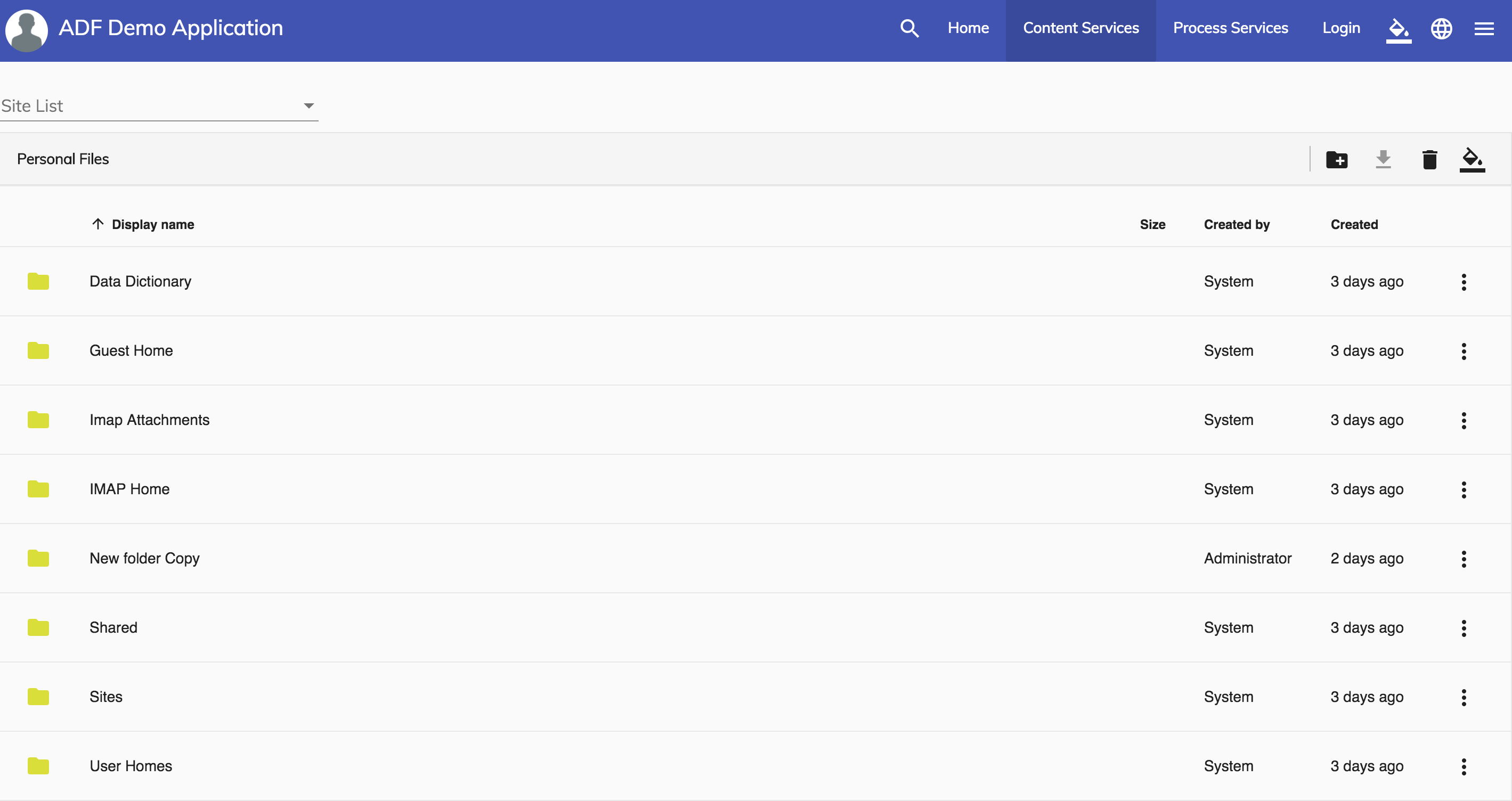
Task: Click the delete (trash) icon in toolbar
Action: click(x=1429, y=159)
